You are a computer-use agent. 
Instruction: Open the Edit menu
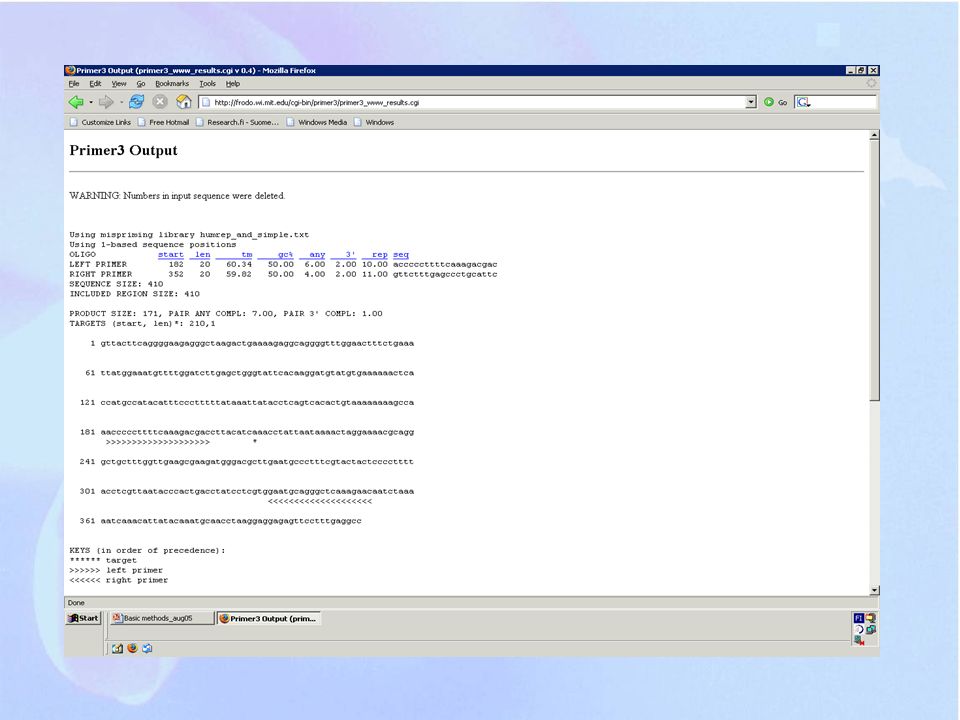pyautogui.click(x=96, y=84)
